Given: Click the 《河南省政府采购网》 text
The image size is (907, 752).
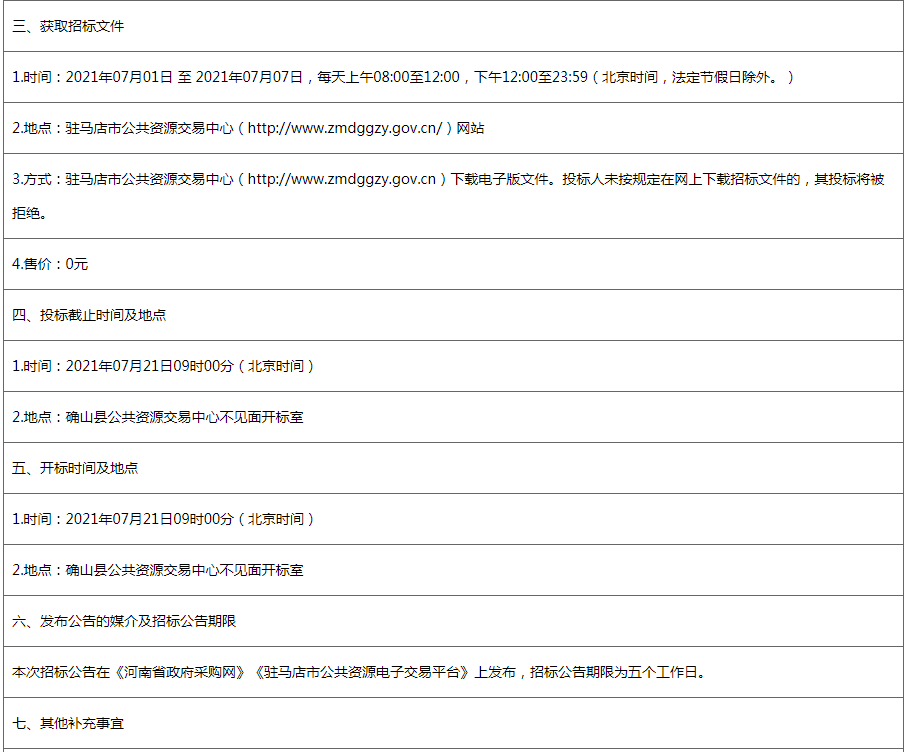Looking at the screenshot, I should tap(181, 672).
